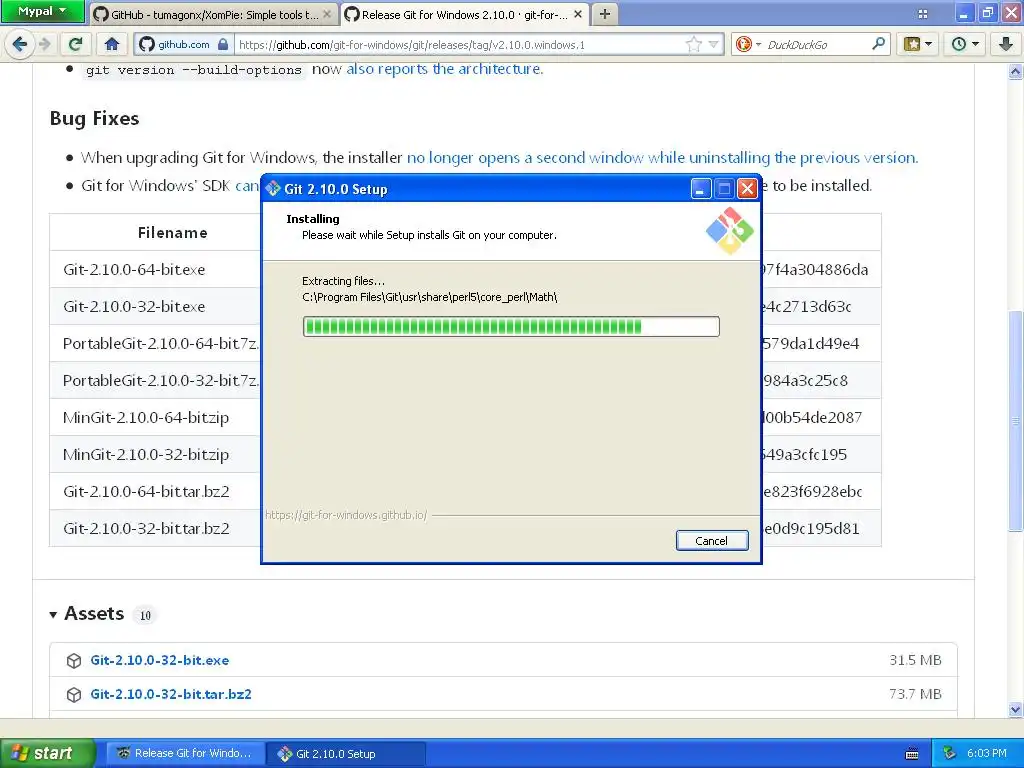Open the Mypal application menu button
This screenshot has width=1024, height=768.
pyautogui.click(x=42, y=11)
